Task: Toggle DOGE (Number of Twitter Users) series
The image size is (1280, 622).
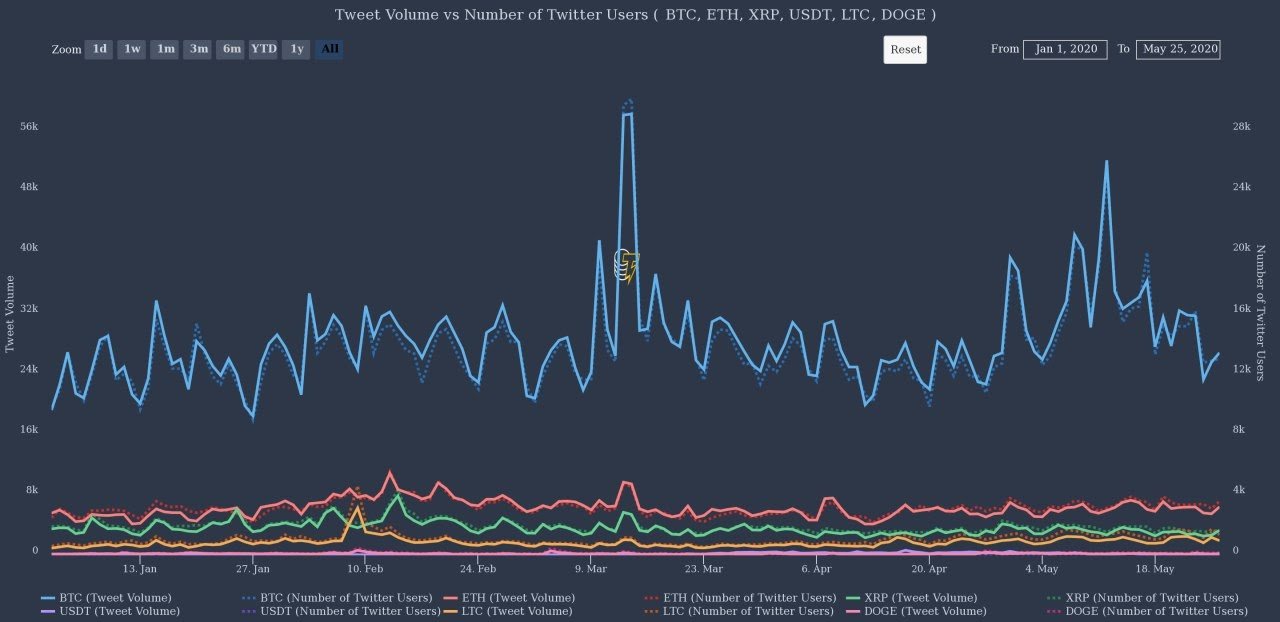Action: pos(1147,611)
